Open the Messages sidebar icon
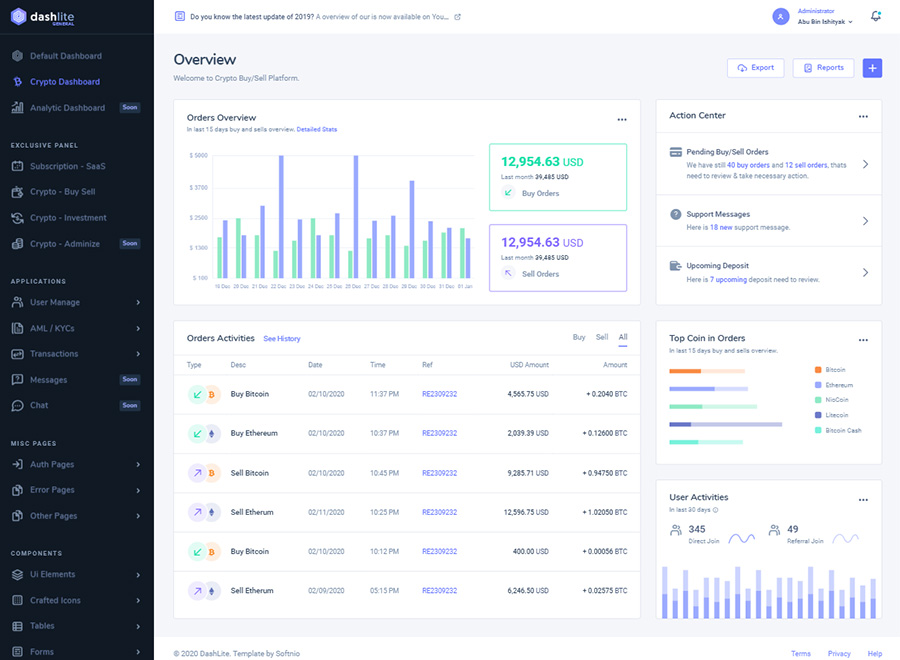The image size is (900, 660). 18,379
